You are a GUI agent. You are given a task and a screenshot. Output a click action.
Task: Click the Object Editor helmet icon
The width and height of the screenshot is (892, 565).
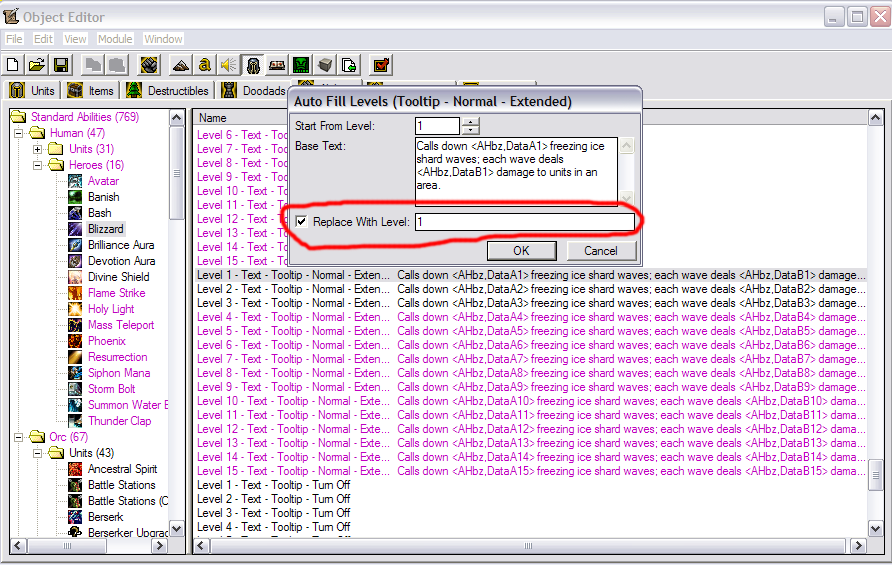253,65
